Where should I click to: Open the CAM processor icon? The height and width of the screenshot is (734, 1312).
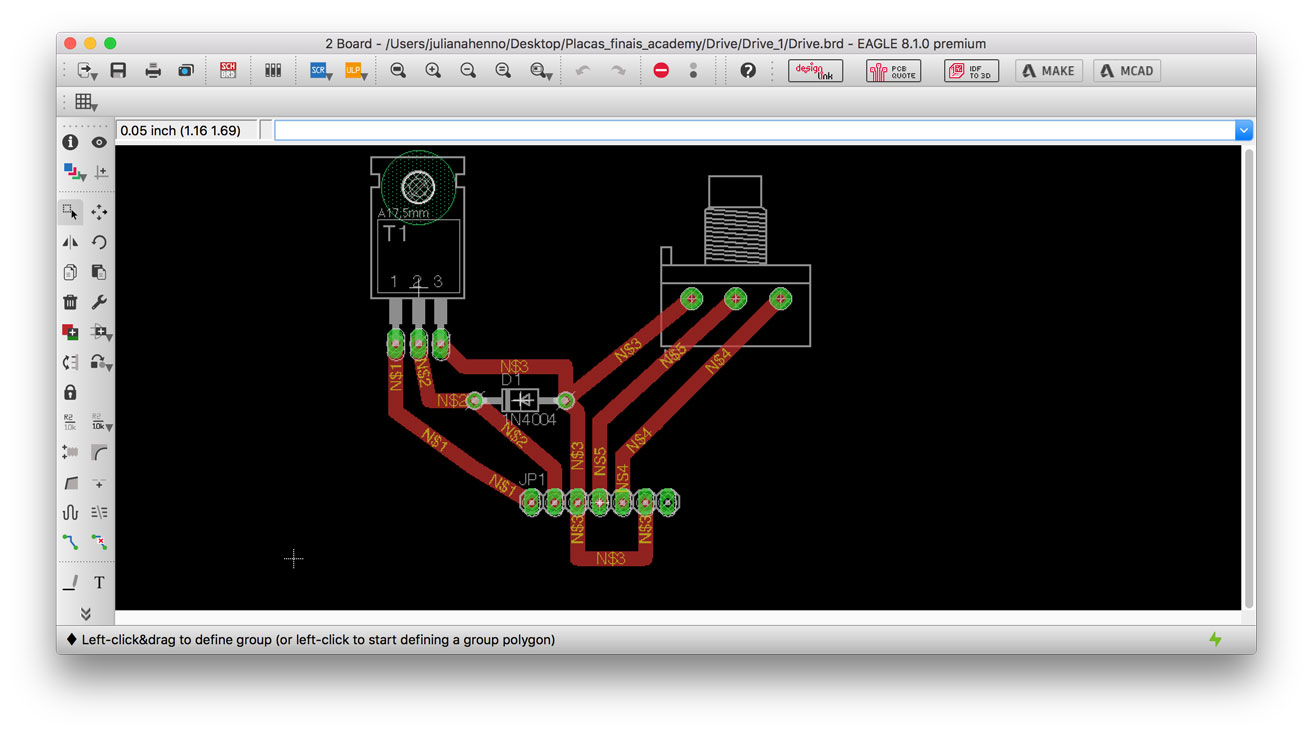tap(186, 71)
